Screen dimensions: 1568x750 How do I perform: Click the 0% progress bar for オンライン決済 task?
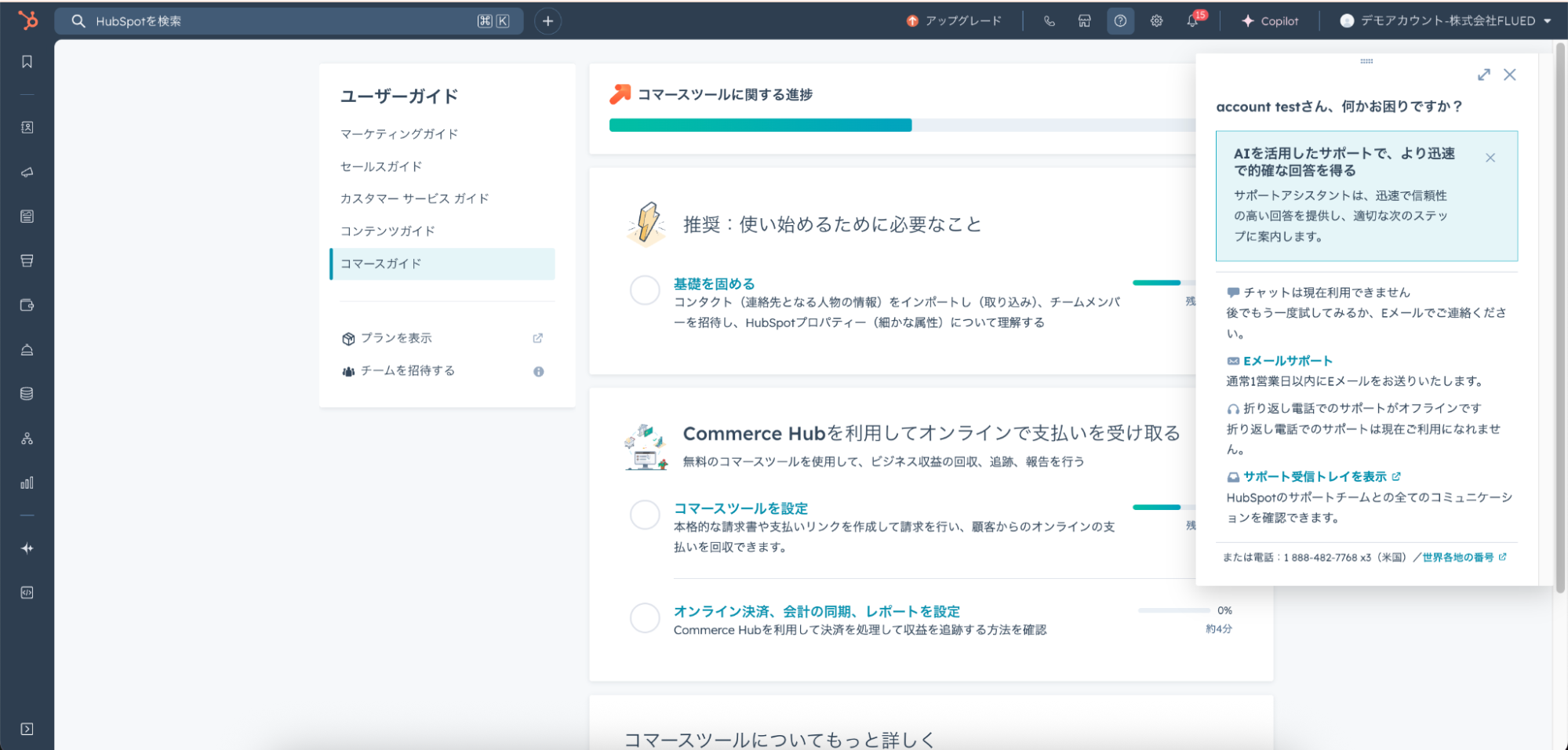coord(1174,610)
